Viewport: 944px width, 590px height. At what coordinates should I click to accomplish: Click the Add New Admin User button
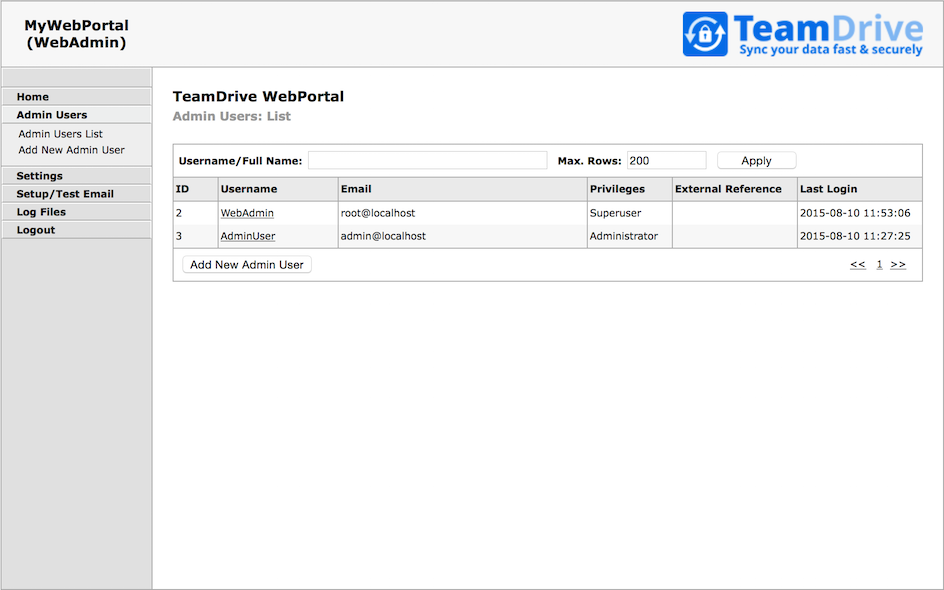(247, 264)
